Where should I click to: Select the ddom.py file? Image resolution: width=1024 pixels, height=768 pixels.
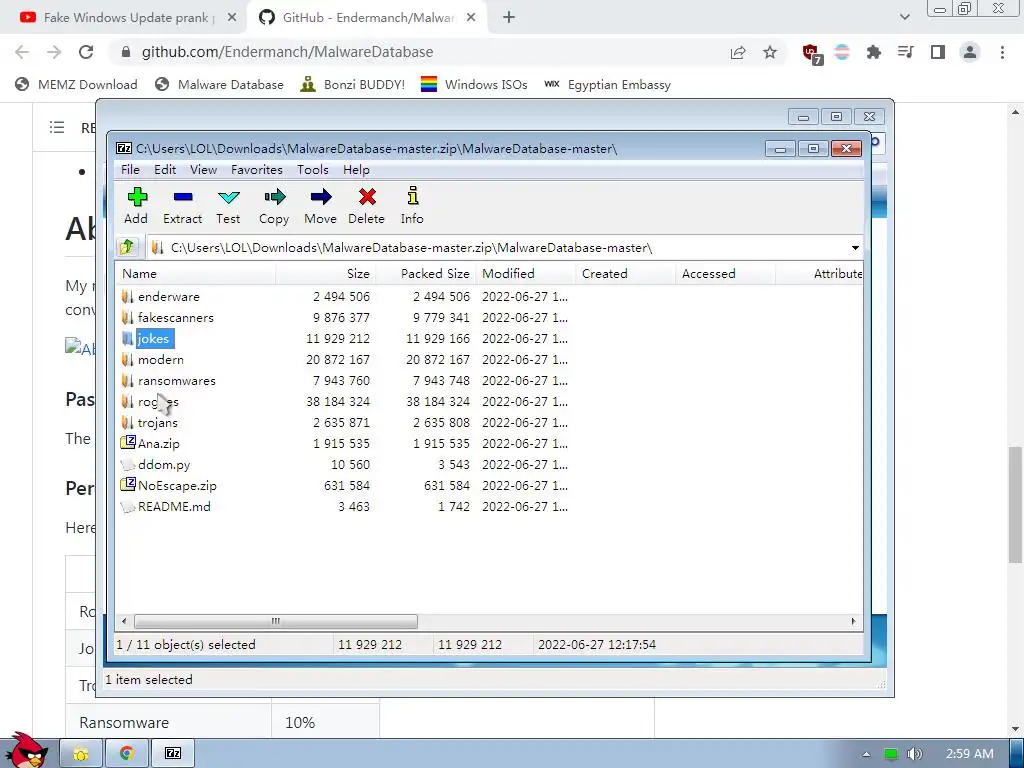(x=155, y=464)
